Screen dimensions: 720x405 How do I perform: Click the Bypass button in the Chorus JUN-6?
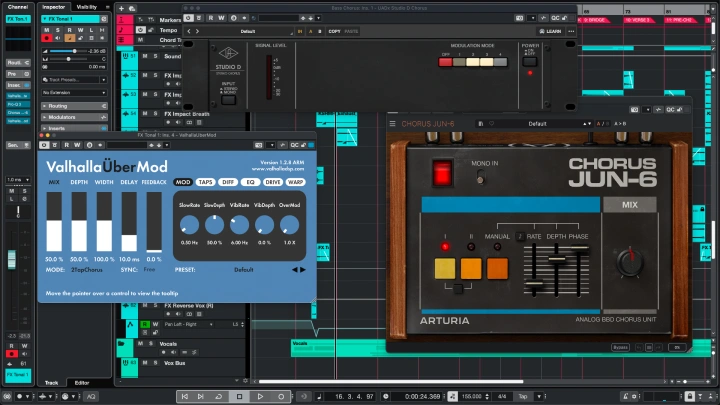pyautogui.click(x=620, y=347)
